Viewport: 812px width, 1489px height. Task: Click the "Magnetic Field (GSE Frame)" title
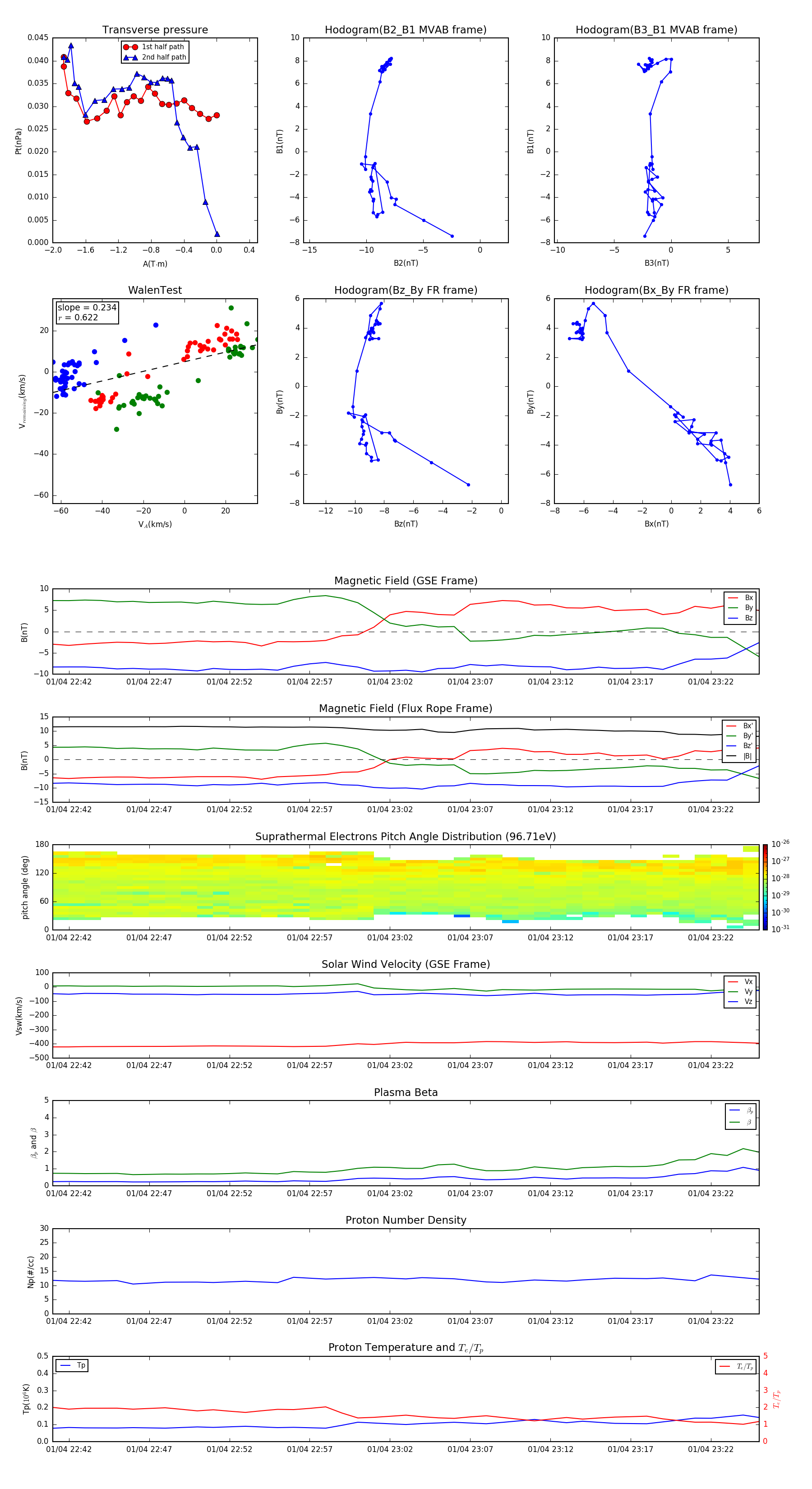(x=406, y=580)
